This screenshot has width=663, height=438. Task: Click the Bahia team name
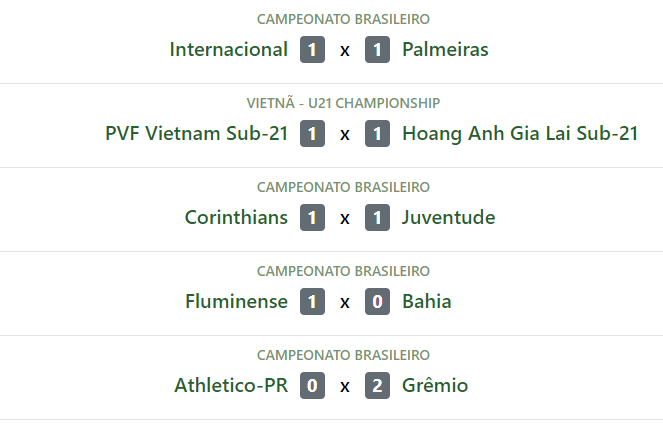tap(426, 301)
